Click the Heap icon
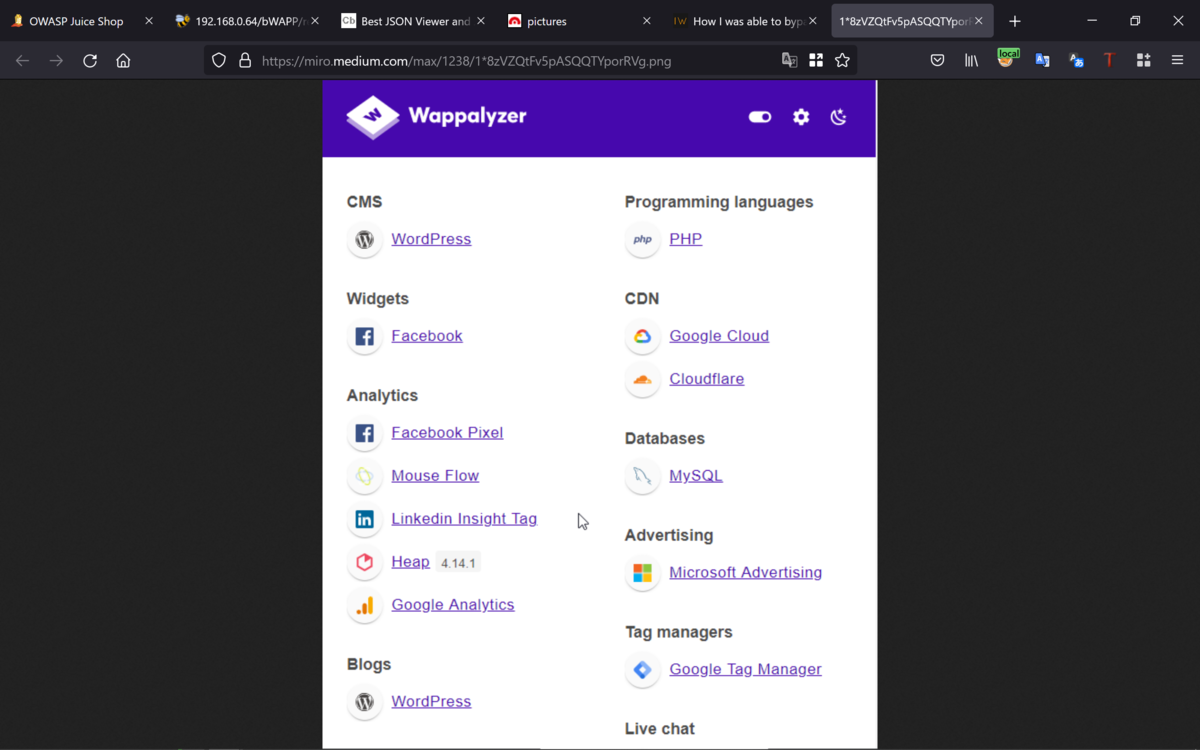This screenshot has height=750, width=1200. [x=365, y=562]
